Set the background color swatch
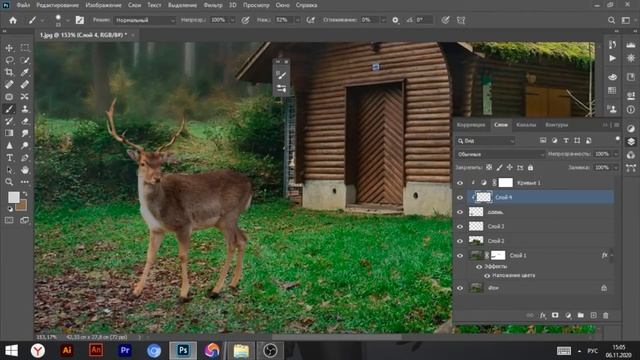The height and width of the screenshot is (360, 640). (x=22, y=205)
